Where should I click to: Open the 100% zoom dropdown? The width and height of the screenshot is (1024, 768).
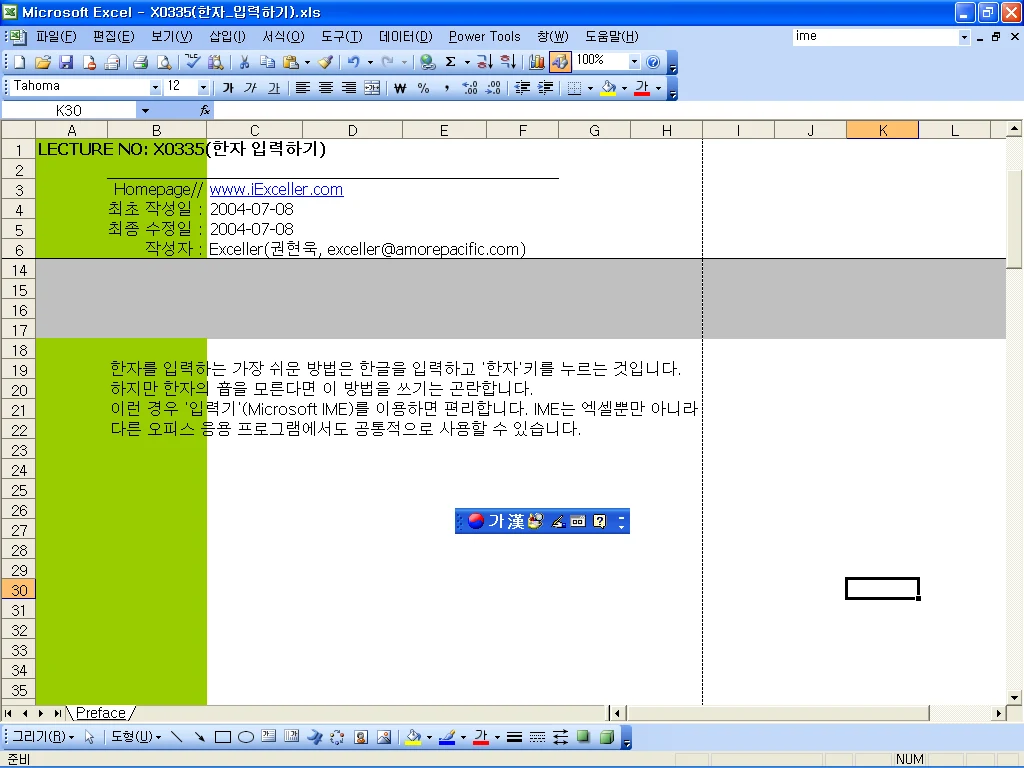pyautogui.click(x=633, y=62)
